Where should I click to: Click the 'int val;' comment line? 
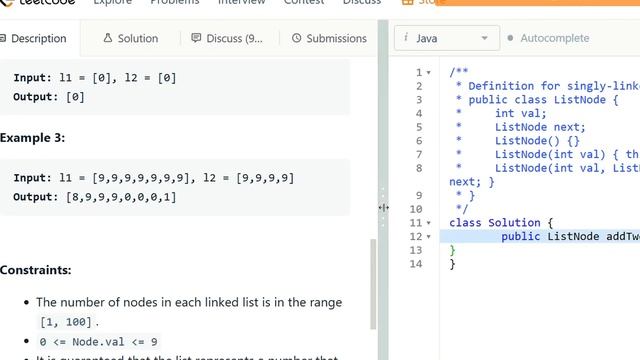tap(520, 113)
